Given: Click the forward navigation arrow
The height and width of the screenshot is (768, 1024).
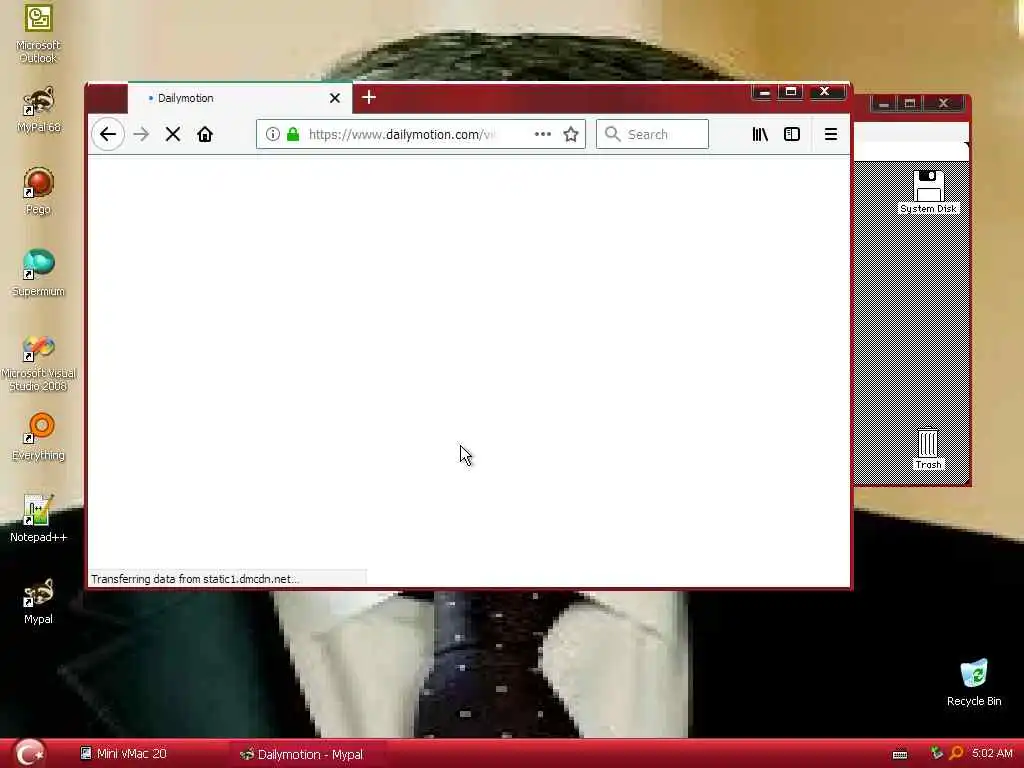Looking at the screenshot, I should coord(141,135).
